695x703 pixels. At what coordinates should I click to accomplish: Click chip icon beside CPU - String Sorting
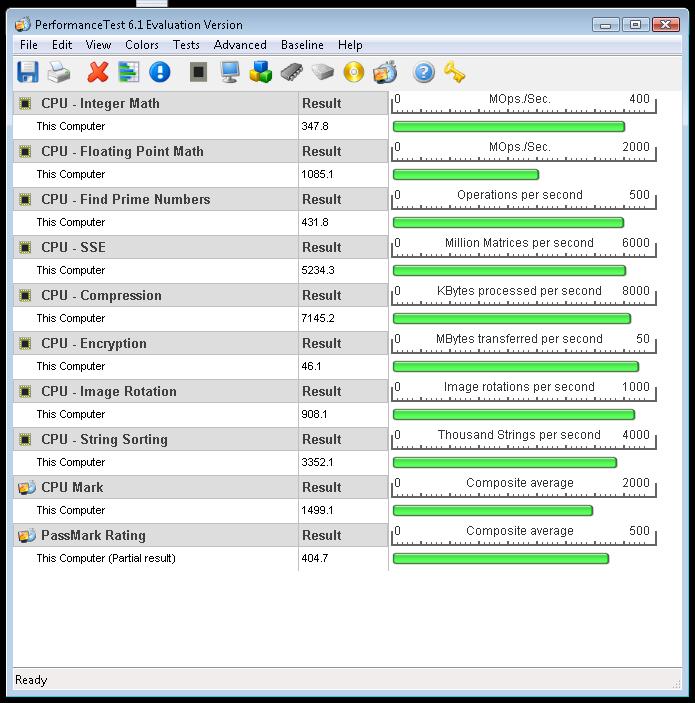tap(25, 439)
